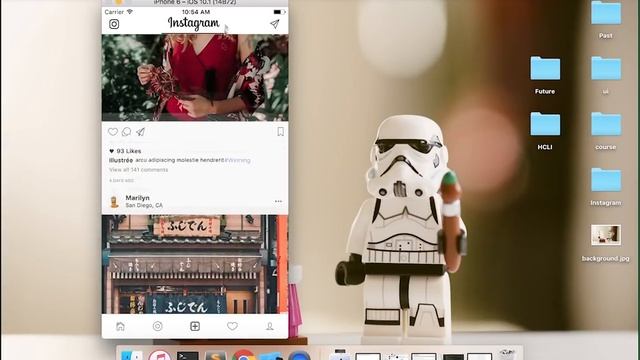Open Explore tab in bottom bar
The image size is (640, 360).
coord(158,326)
